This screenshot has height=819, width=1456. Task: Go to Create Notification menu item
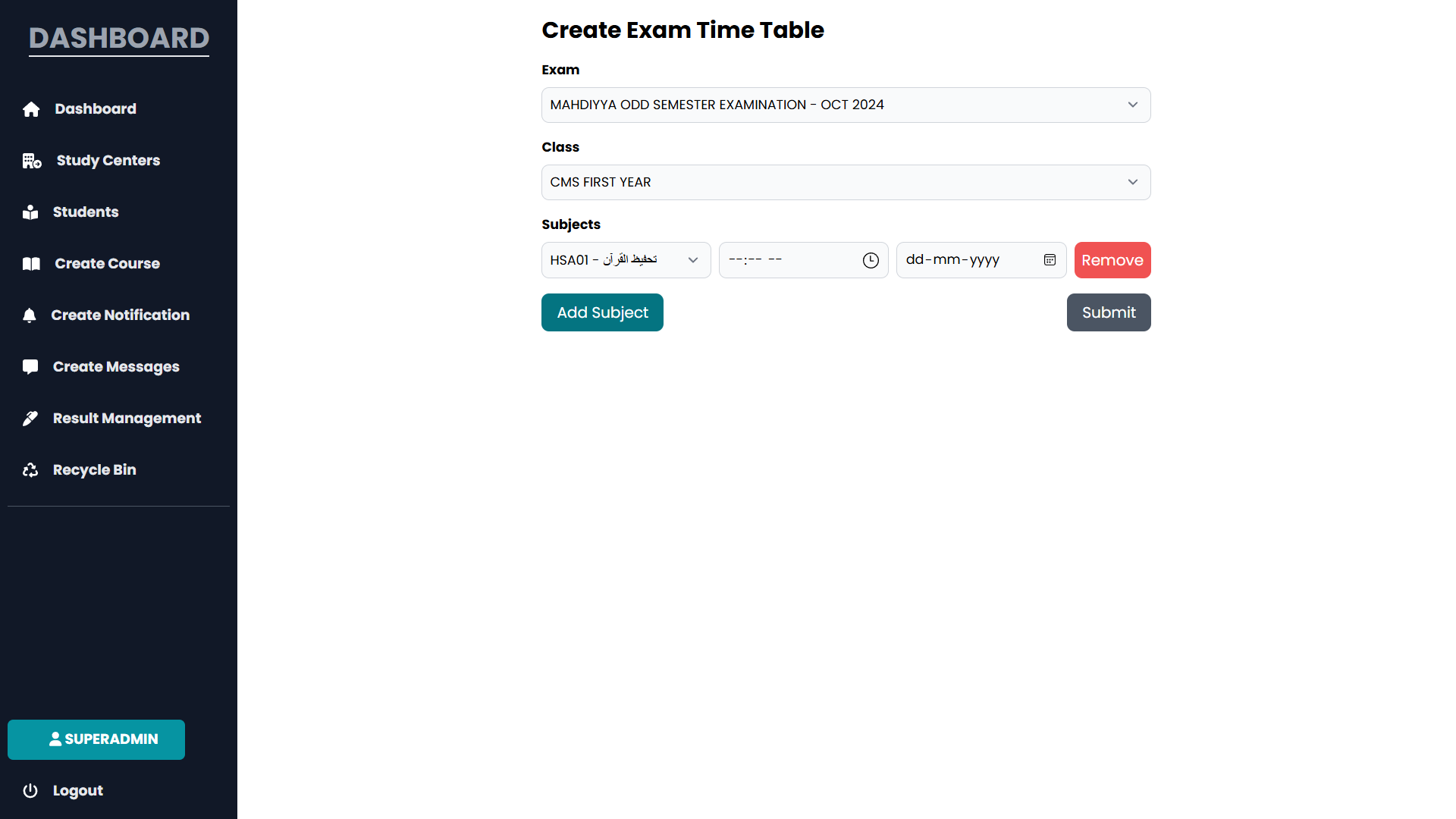120,315
